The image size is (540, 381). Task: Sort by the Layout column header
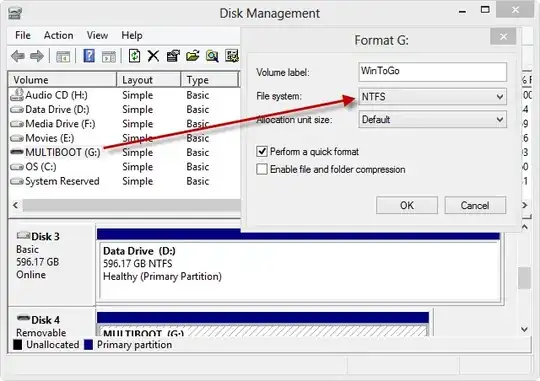[x=149, y=80]
